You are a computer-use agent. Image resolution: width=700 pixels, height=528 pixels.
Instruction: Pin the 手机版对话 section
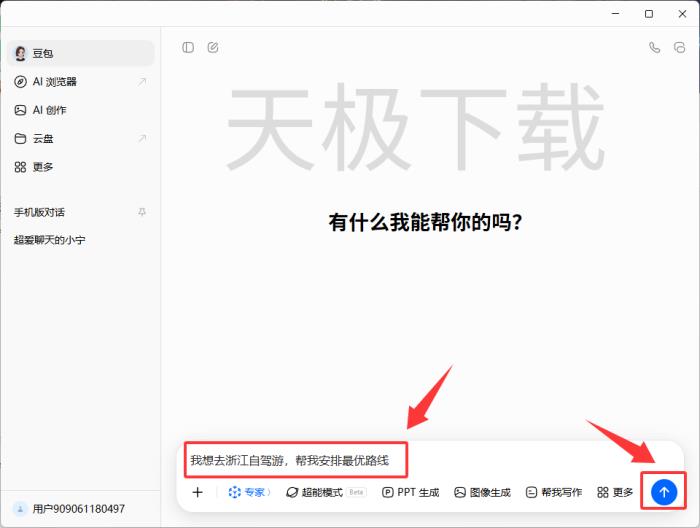141,212
